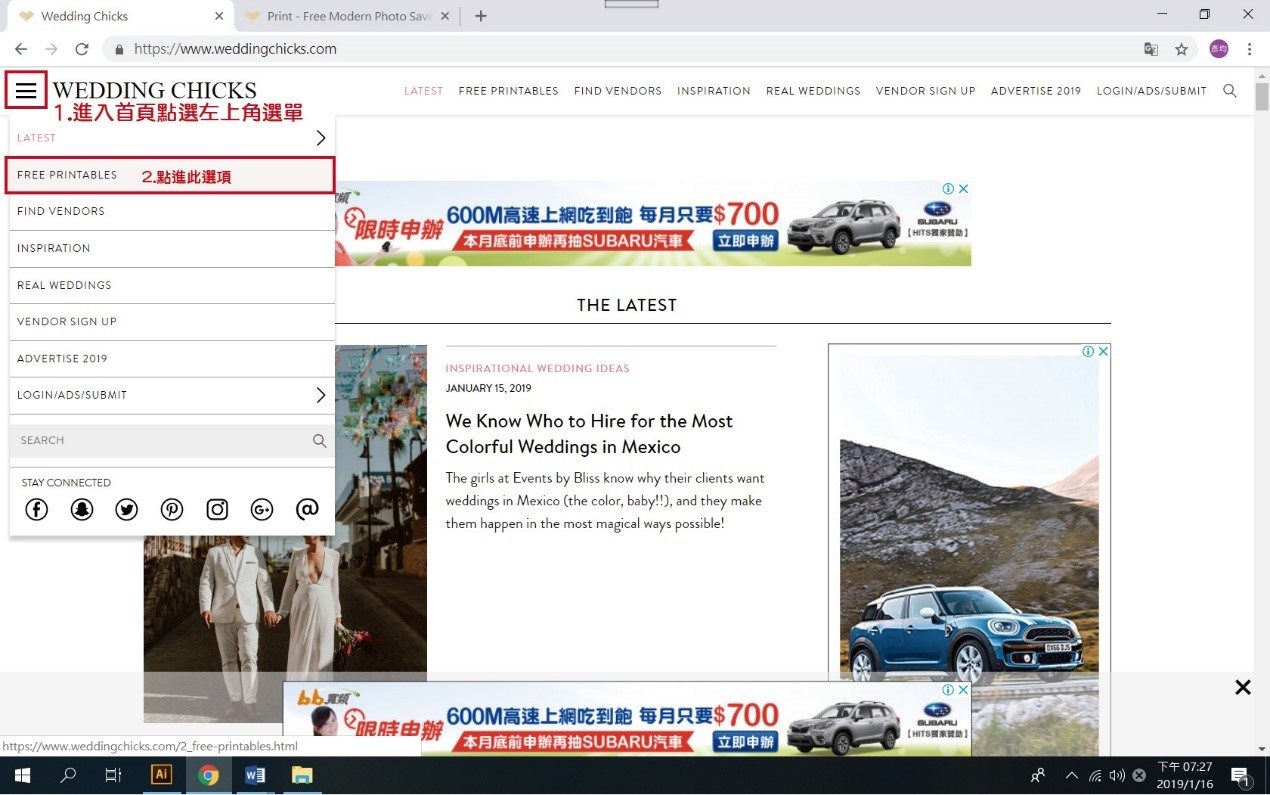1270x795 pixels.
Task: Open the Google Plus icon
Action: coord(262,510)
